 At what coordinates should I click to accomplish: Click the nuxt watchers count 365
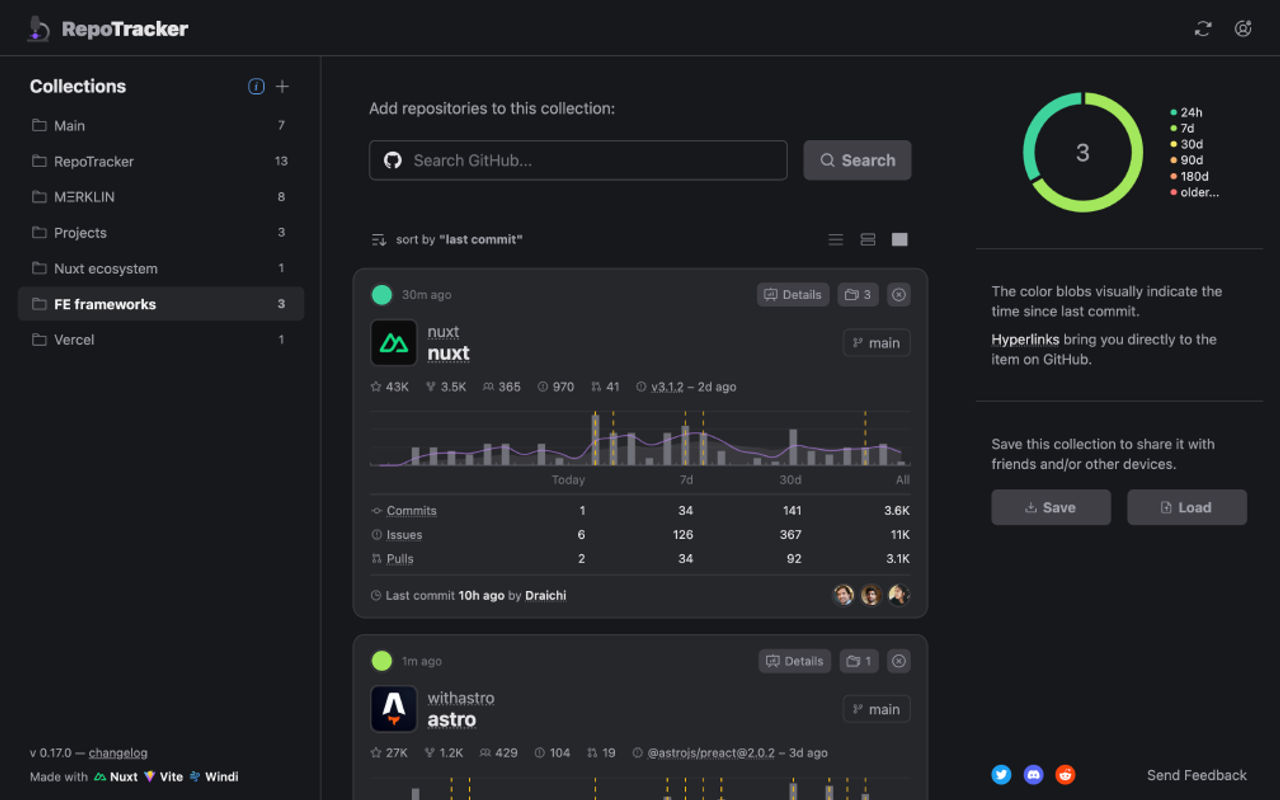(x=501, y=387)
